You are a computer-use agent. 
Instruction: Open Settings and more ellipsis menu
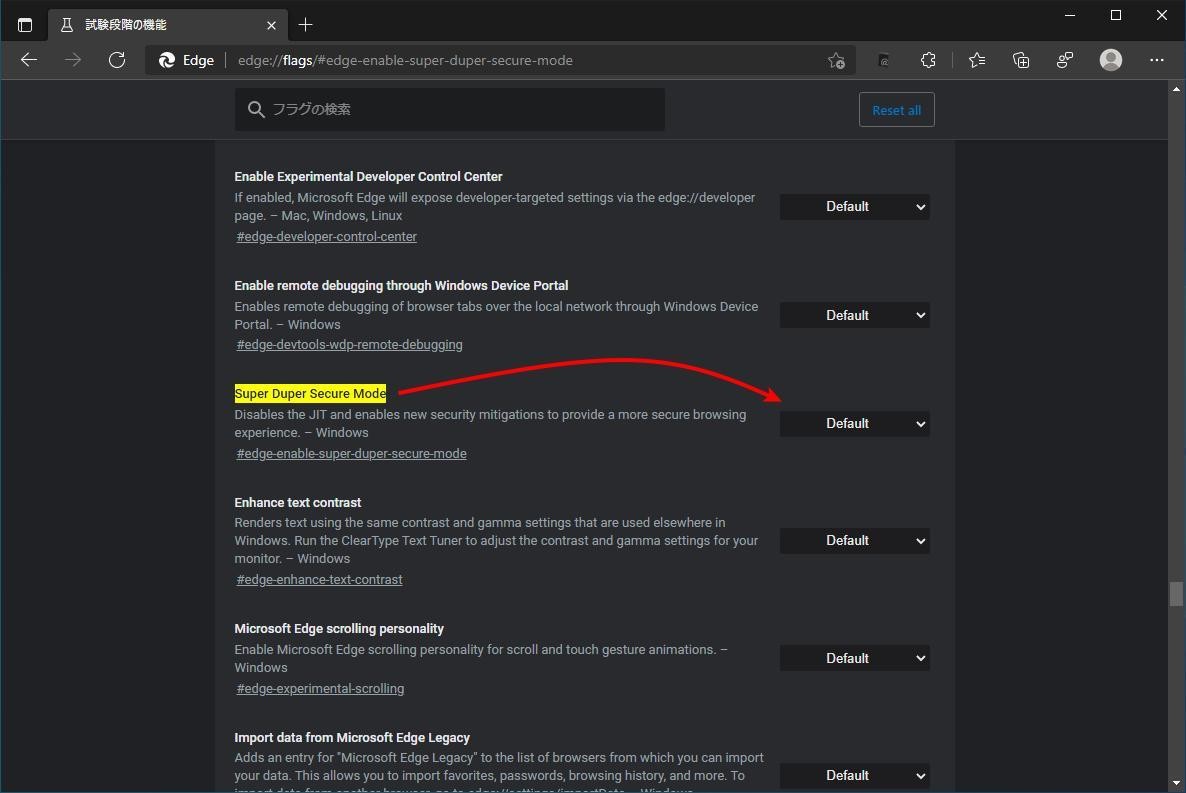click(x=1157, y=60)
